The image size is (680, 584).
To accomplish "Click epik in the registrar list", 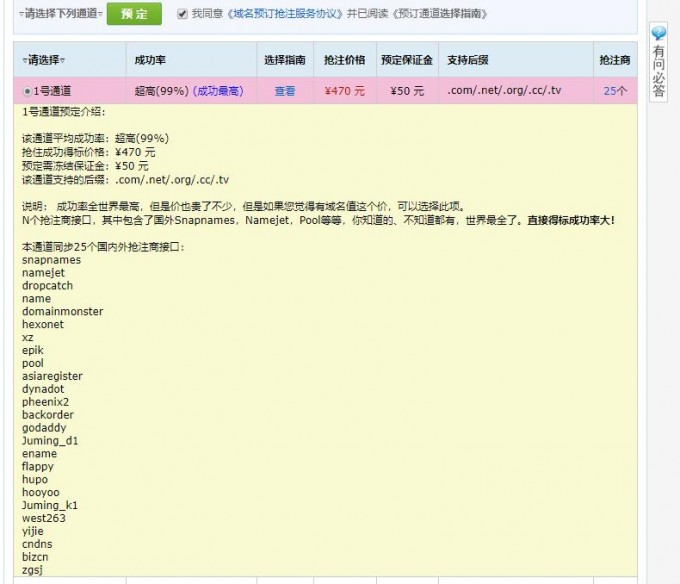I will click(x=33, y=350).
